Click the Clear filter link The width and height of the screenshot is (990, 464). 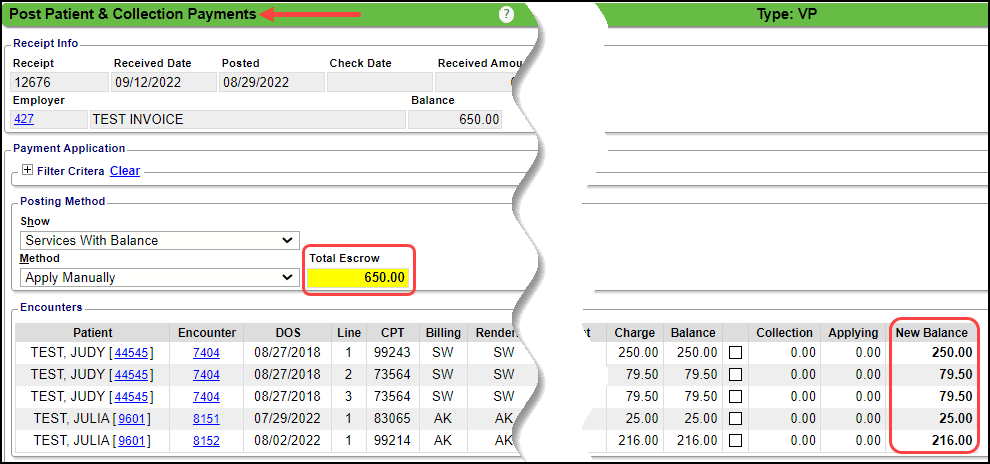click(125, 171)
